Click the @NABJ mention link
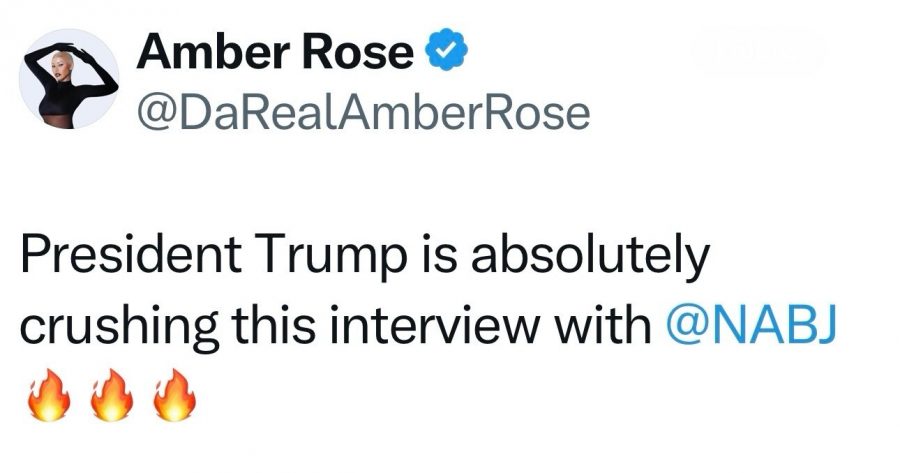This screenshot has height=473, width=900. tap(749, 328)
